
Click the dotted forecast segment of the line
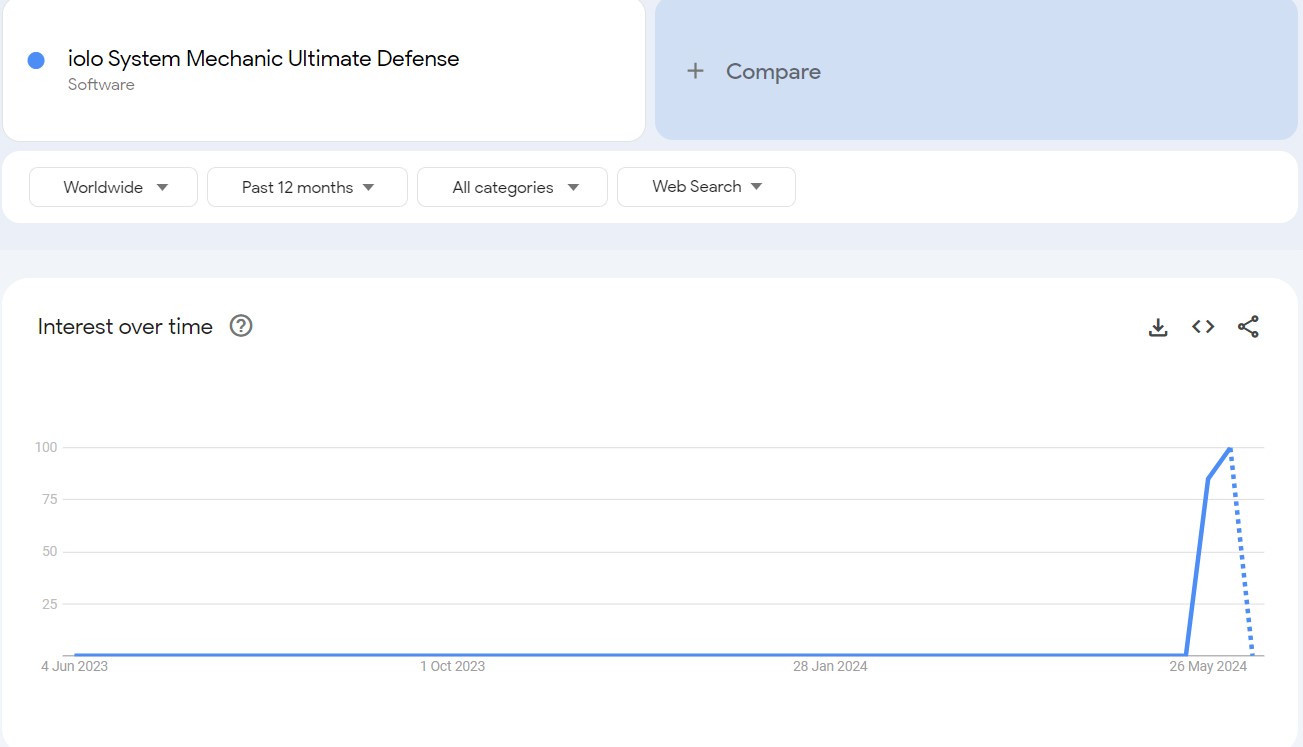pos(1241,552)
